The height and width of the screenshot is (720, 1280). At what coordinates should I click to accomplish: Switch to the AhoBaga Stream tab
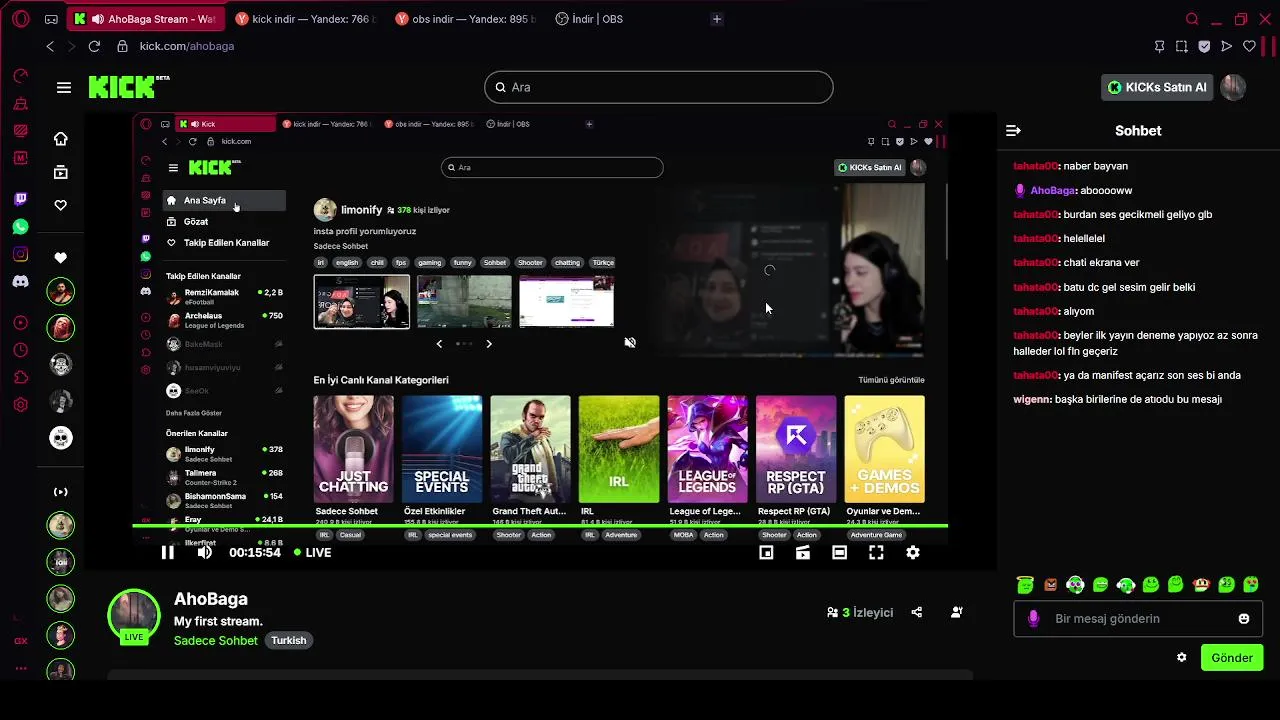tap(147, 19)
